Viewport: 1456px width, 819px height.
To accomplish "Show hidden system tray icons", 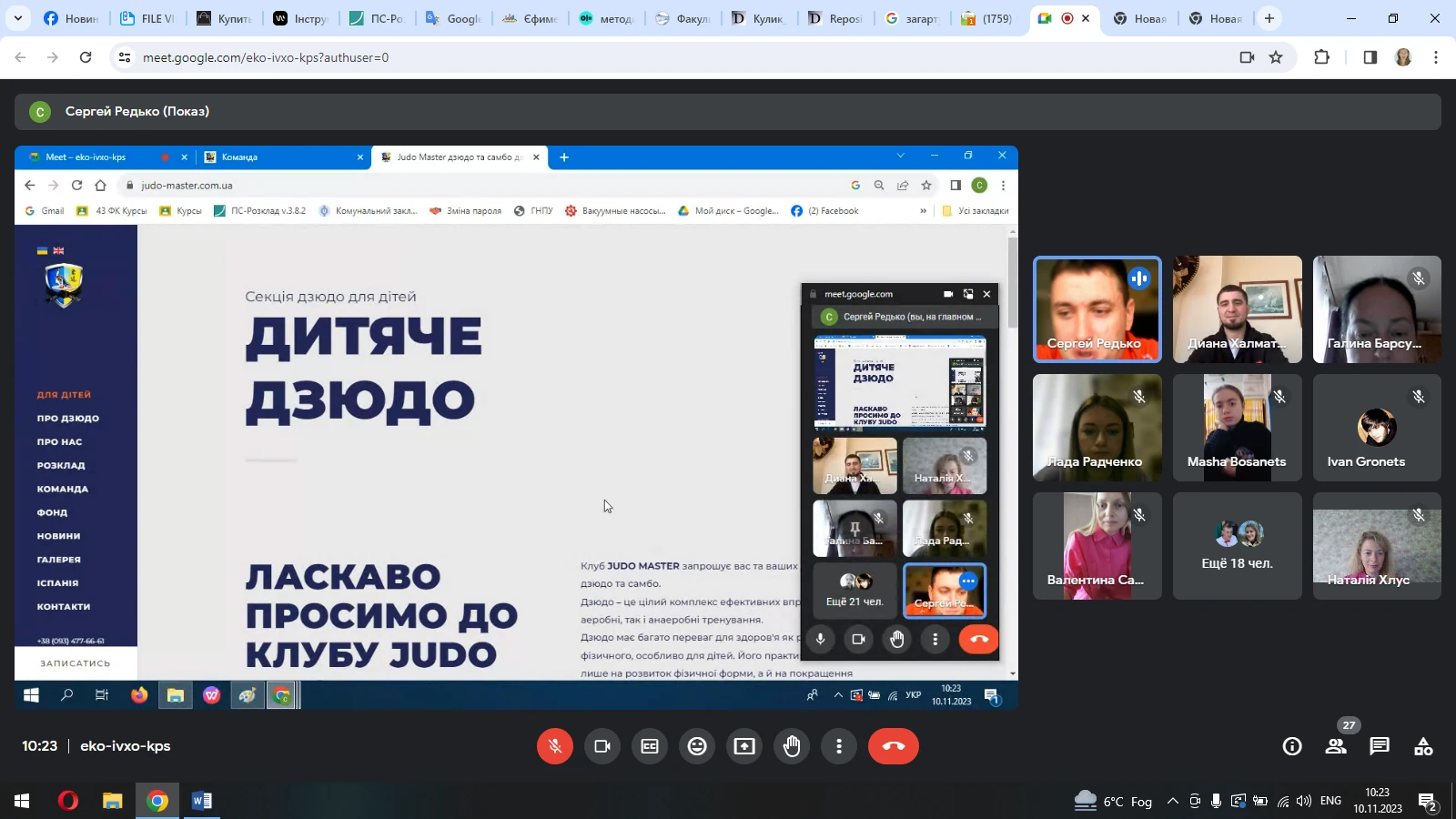I will (x=1172, y=801).
